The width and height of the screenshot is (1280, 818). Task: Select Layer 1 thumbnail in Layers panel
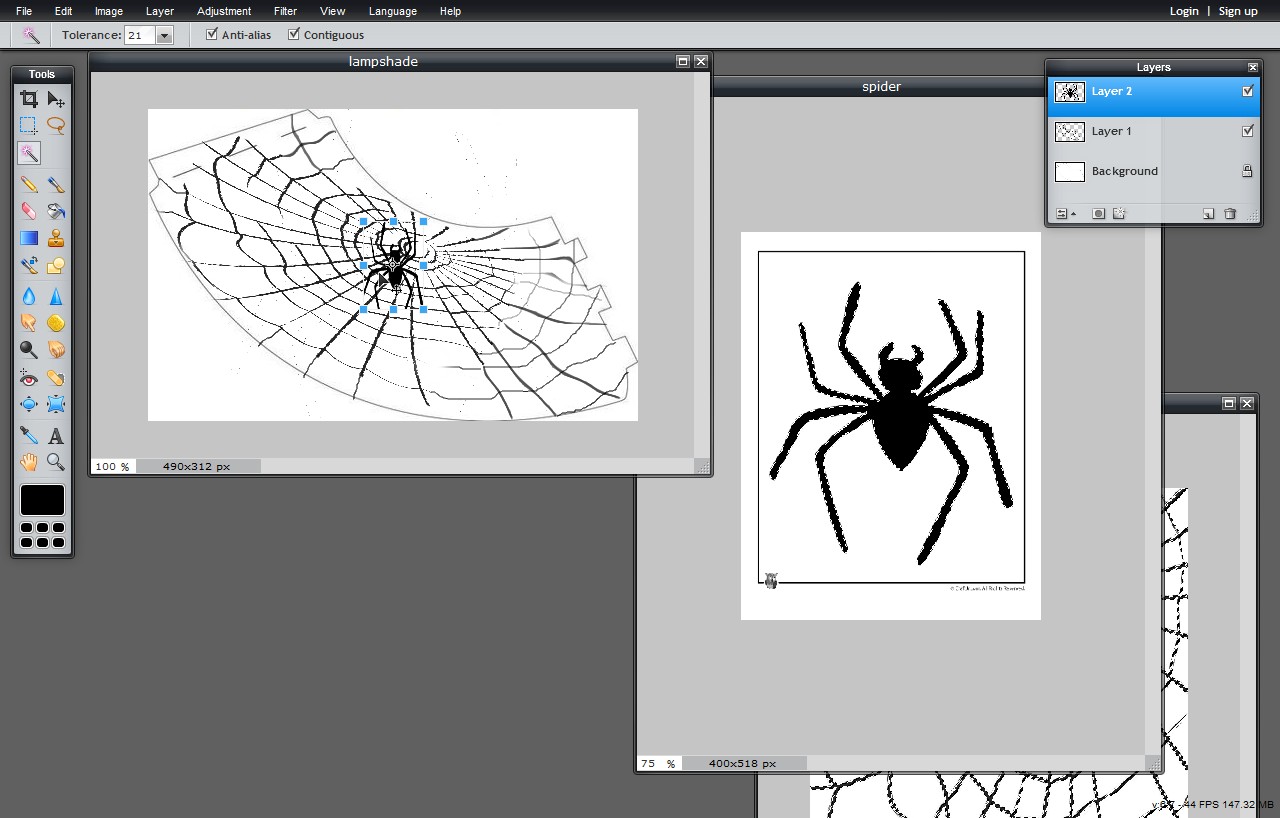pos(1070,131)
